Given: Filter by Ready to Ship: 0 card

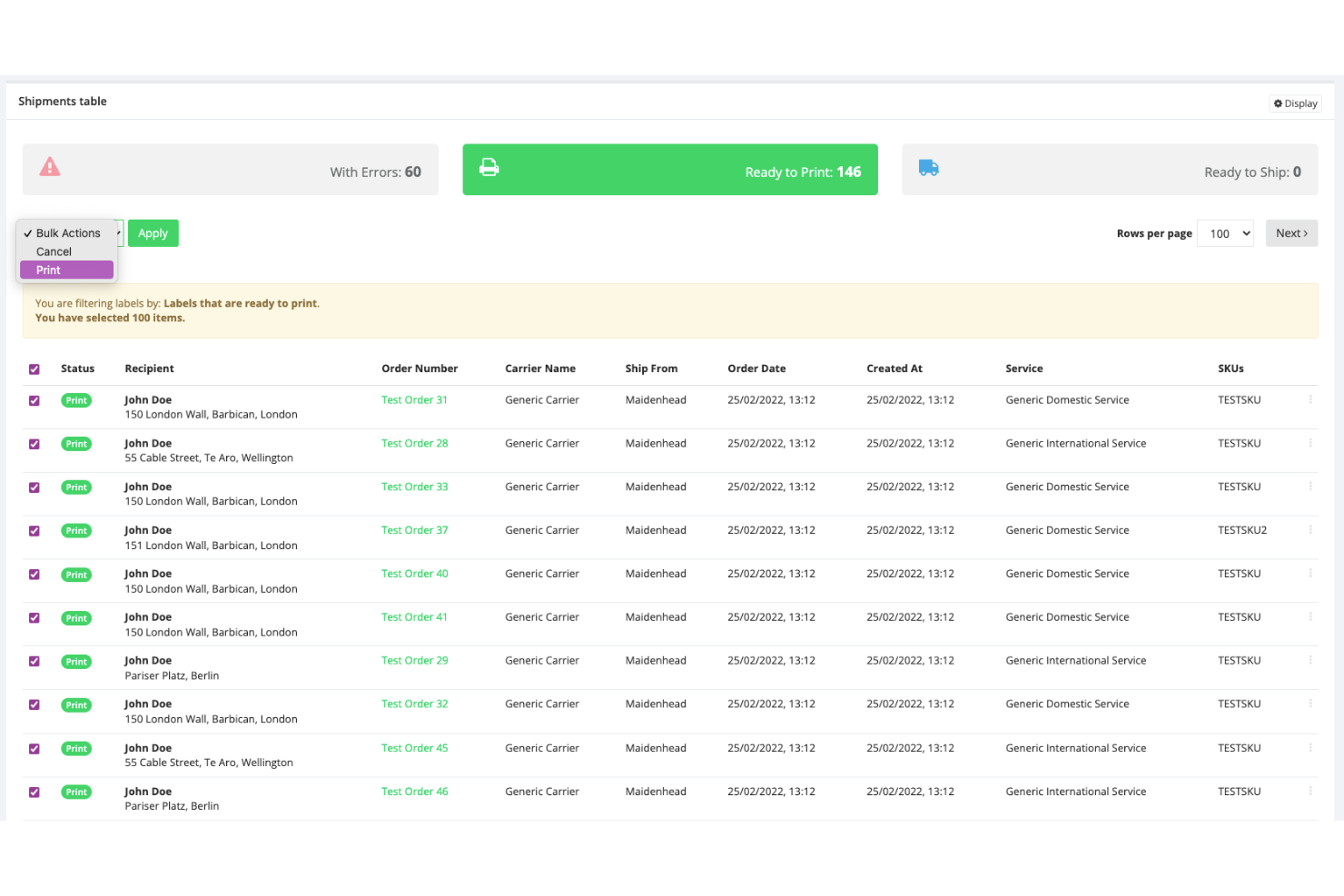Looking at the screenshot, I should coord(1110,170).
